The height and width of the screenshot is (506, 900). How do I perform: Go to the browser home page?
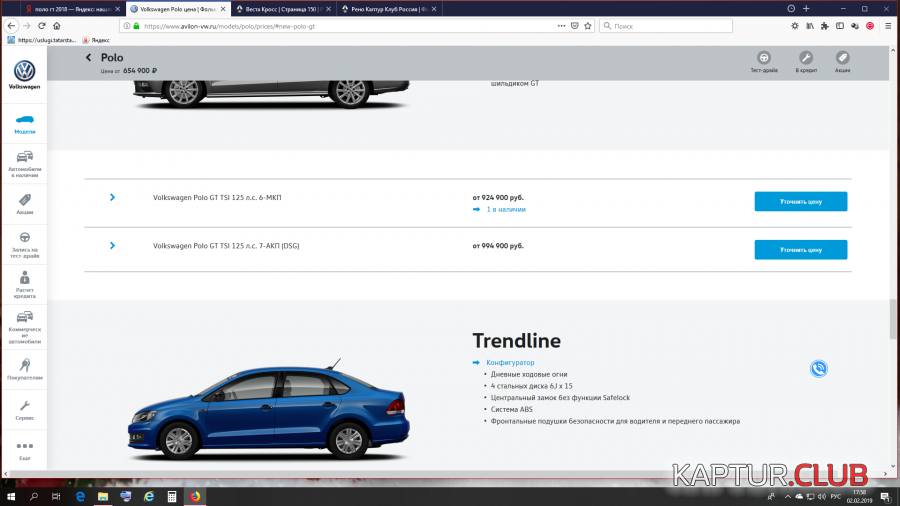point(57,26)
